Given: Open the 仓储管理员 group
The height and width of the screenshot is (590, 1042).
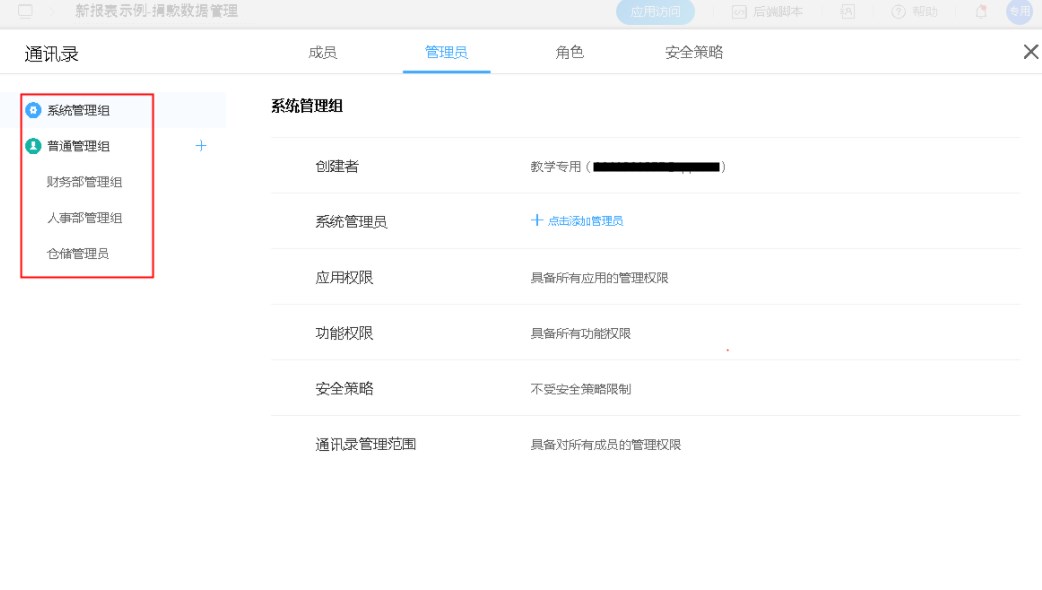Looking at the screenshot, I should [x=78, y=254].
